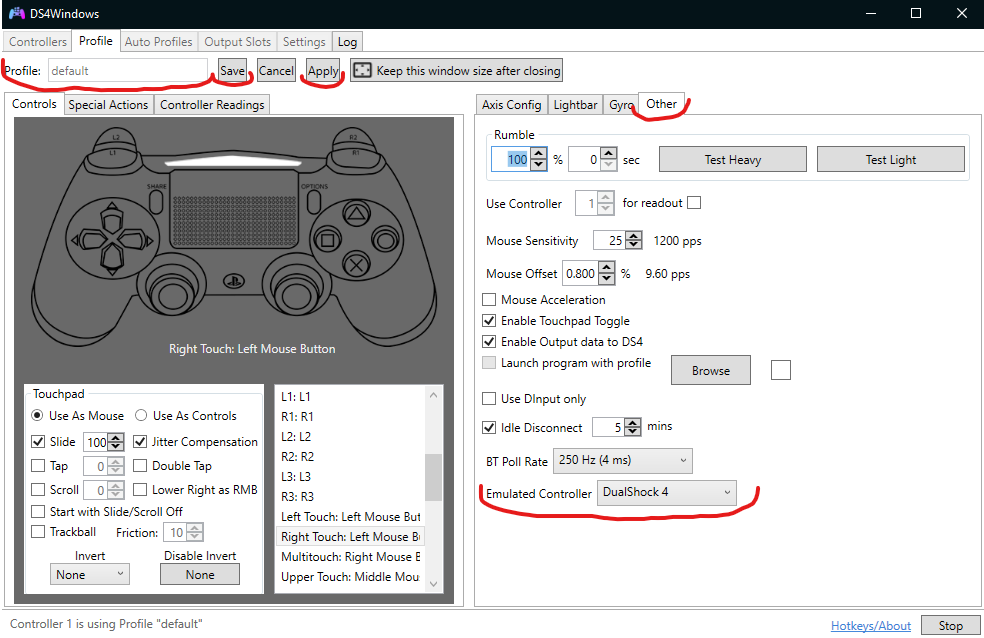Open the Emulated Controller dropdown
Viewport: 984px width, 638px height.
(x=666, y=492)
